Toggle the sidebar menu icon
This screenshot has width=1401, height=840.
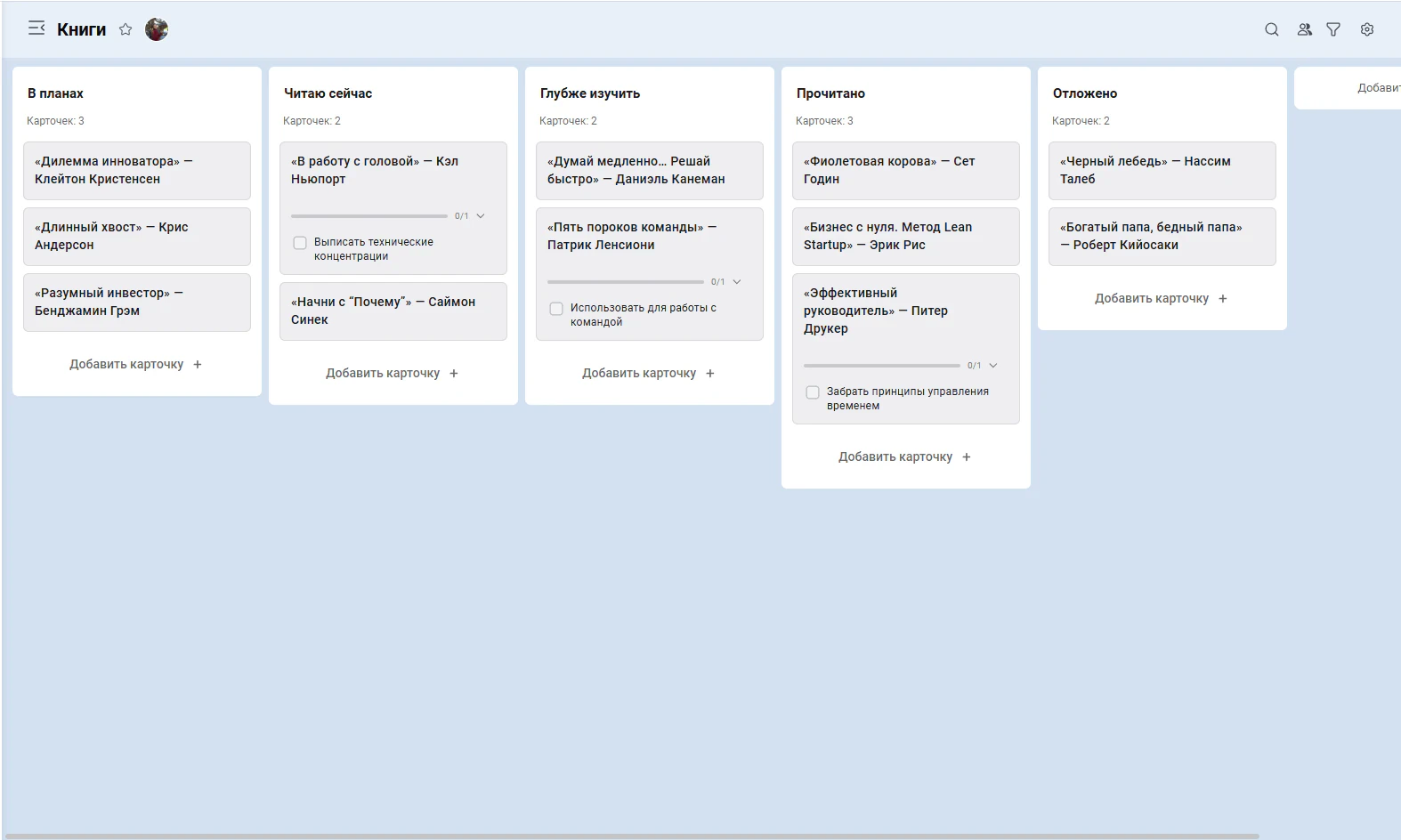tap(36, 28)
